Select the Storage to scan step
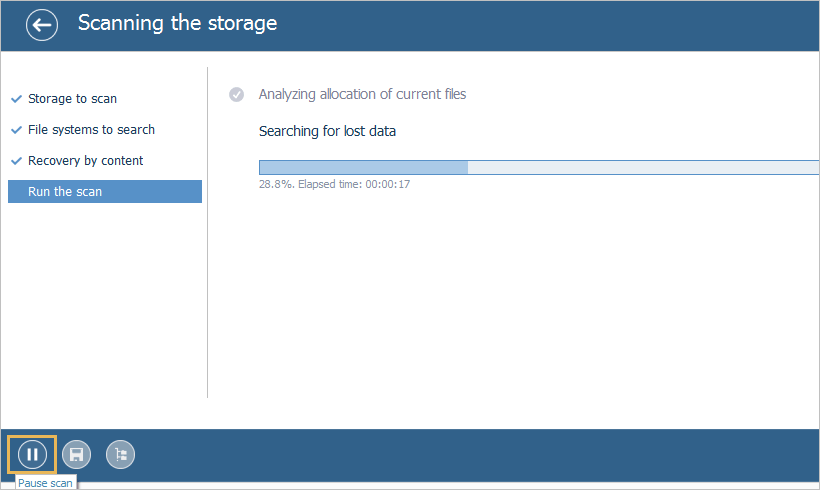820x490 pixels. [x=72, y=99]
